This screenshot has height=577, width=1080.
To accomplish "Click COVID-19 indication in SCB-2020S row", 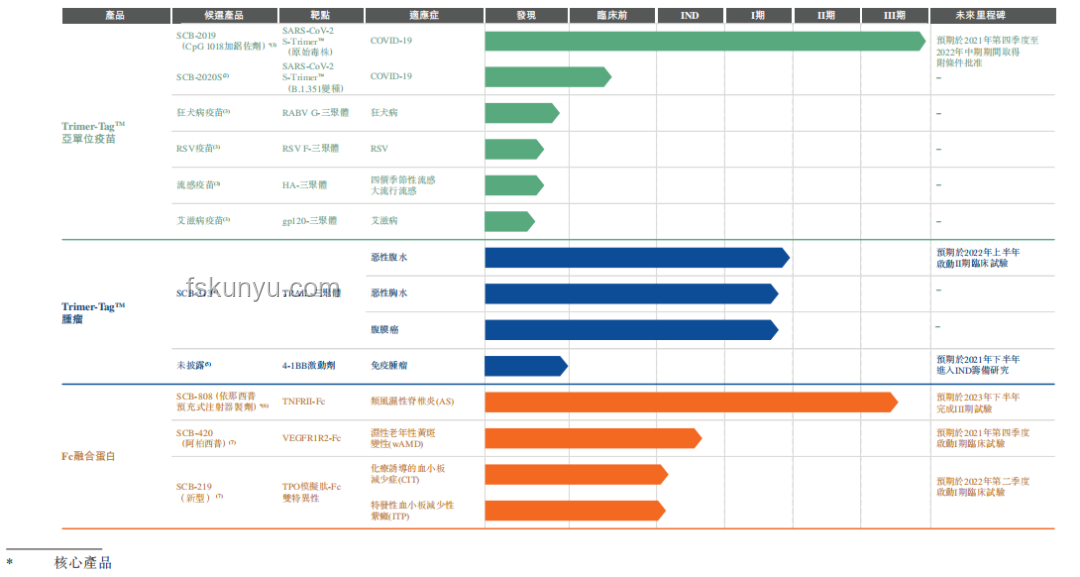I will coord(391,76).
